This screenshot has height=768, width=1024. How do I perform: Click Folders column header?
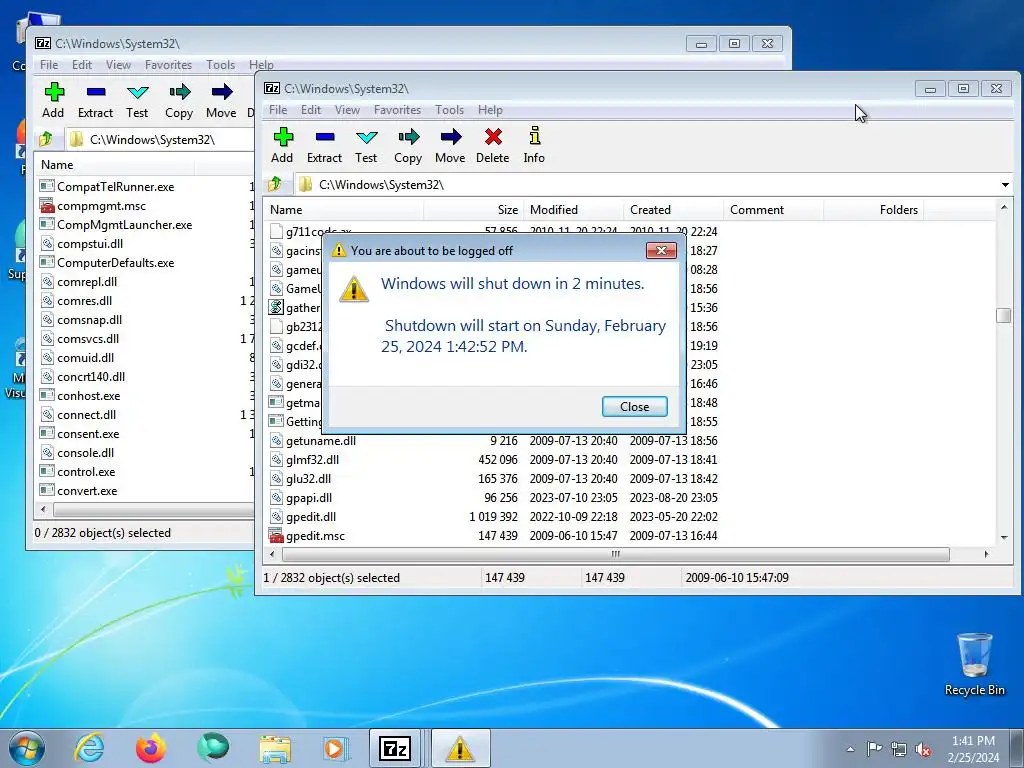coord(873,210)
